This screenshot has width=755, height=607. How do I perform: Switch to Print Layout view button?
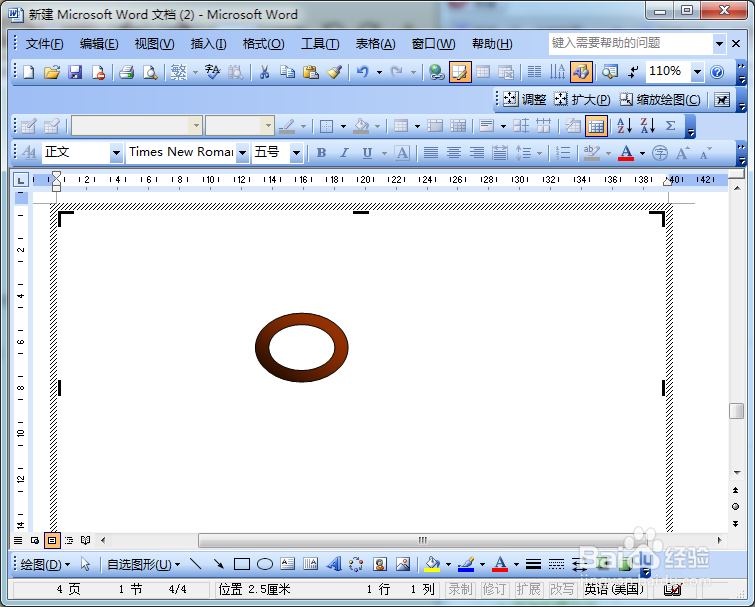(x=52, y=540)
